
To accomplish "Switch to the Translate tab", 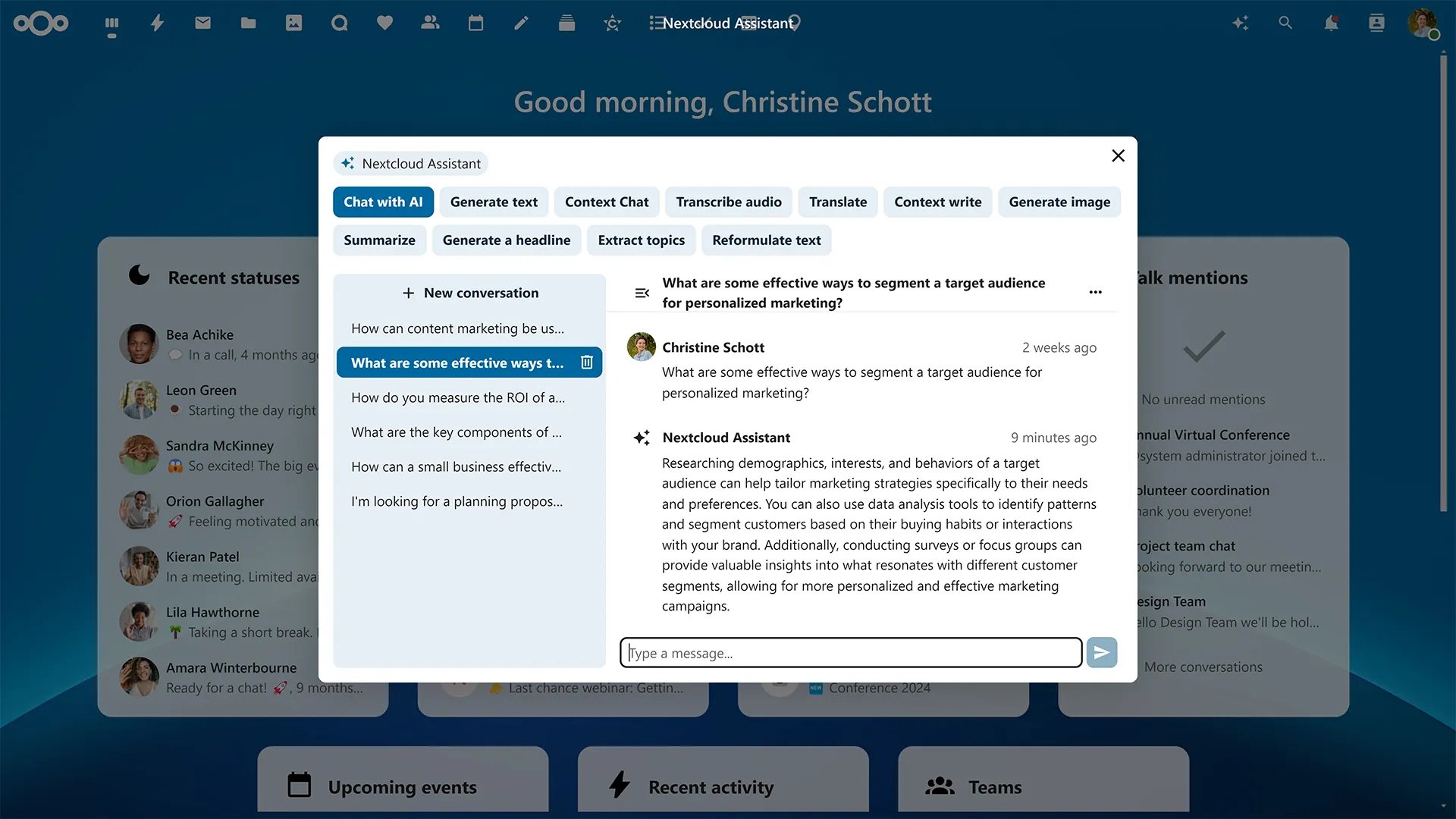I will point(837,202).
